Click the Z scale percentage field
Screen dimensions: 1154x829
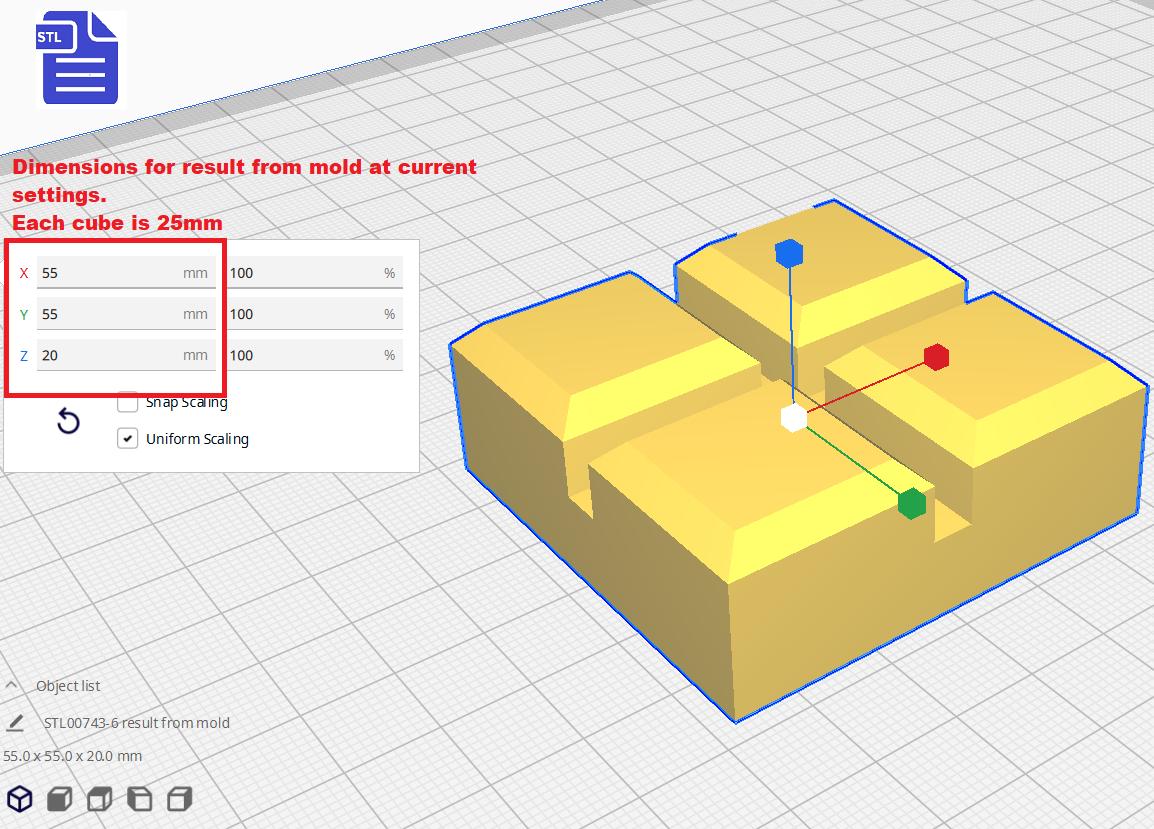(x=314, y=356)
